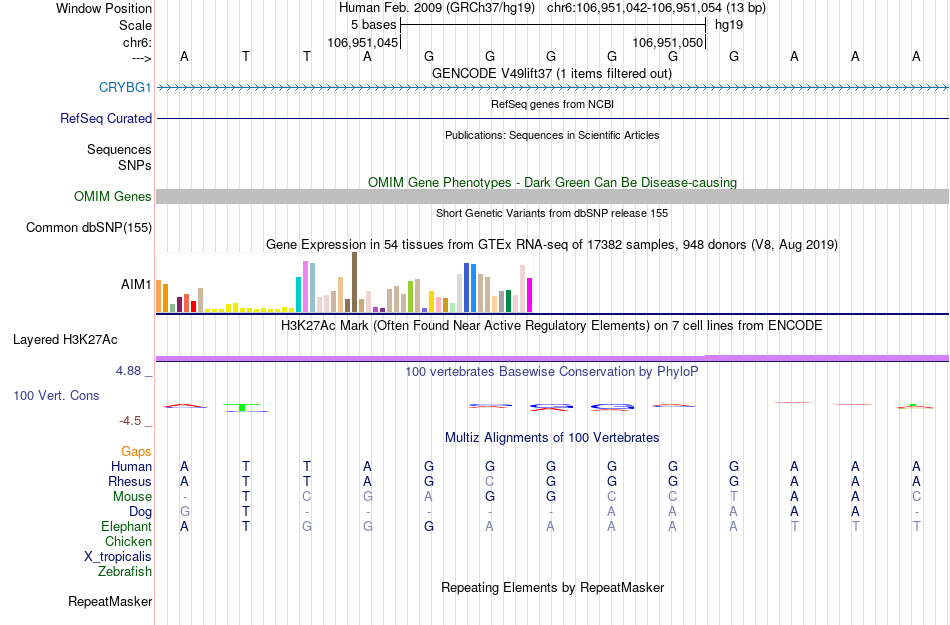Click the Window Position label

tap(104, 8)
